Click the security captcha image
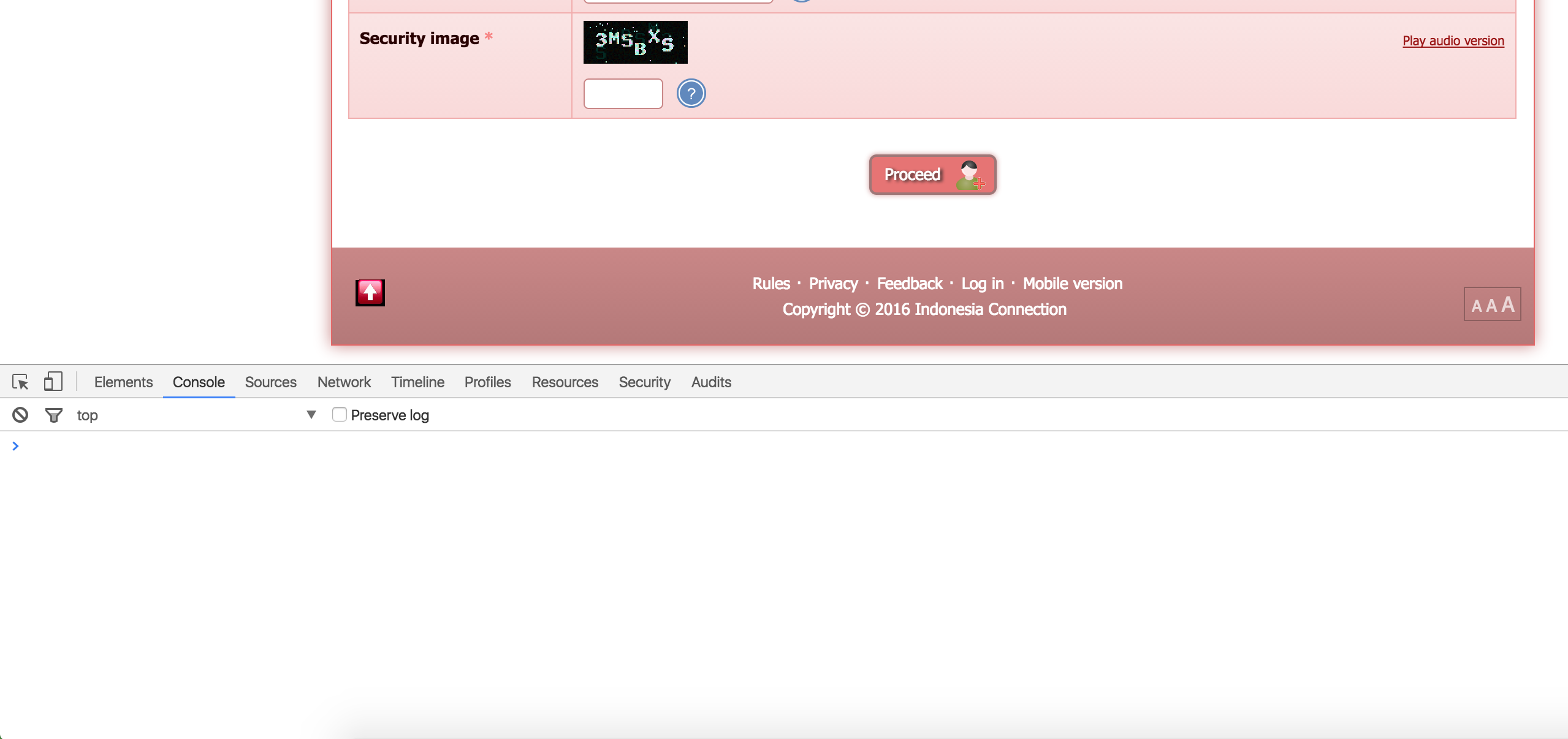Viewport: 1568px width, 739px height. [x=635, y=42]
